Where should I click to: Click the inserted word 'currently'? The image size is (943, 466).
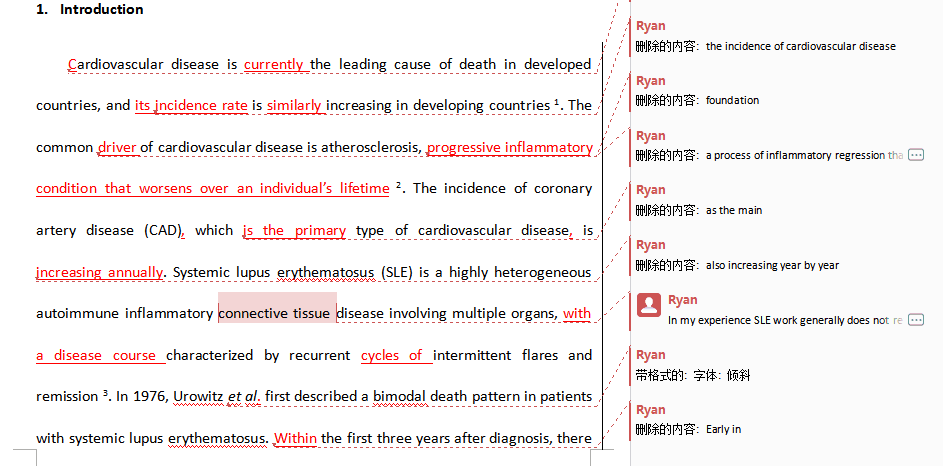click(x=276, y=64)
